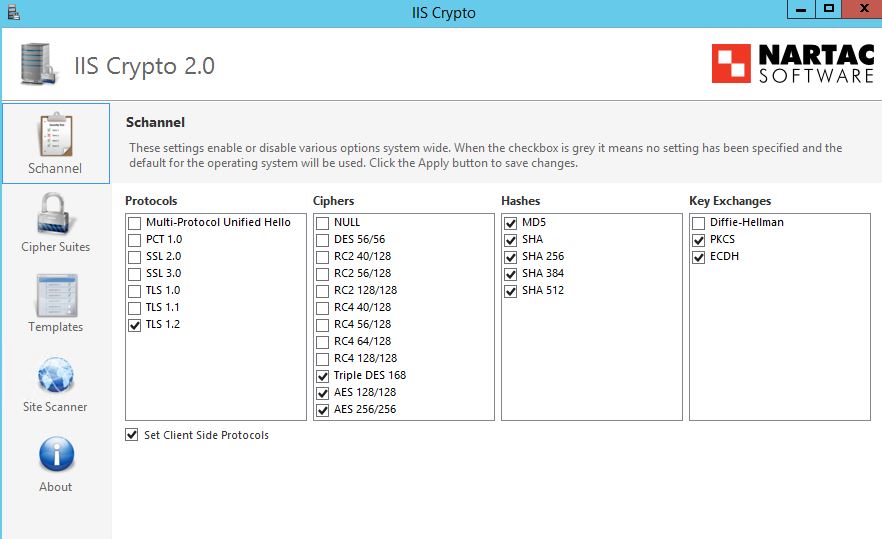Toggle the RC4 56/128 cipher checkbox

coord(322,325)
